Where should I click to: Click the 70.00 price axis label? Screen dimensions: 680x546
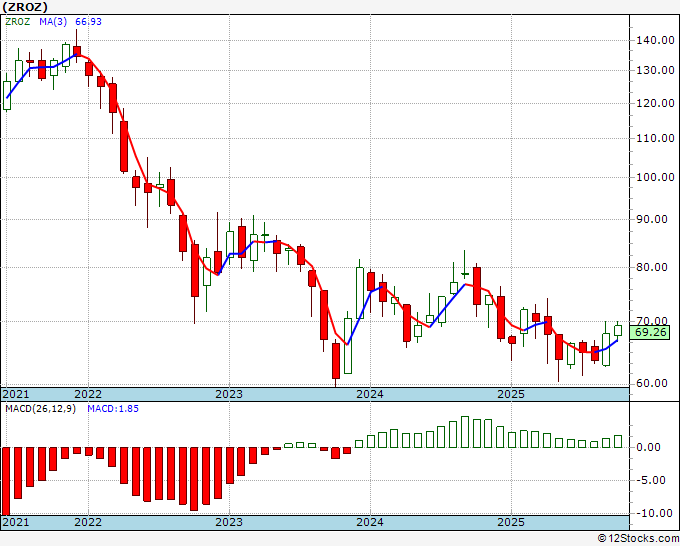click(652, 321)
